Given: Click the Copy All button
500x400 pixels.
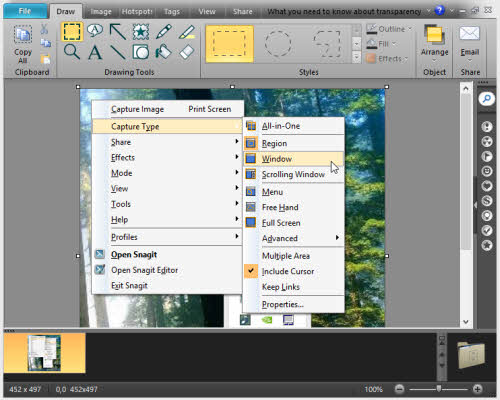Looking at the screenshot, I should (x=23, y=44).
